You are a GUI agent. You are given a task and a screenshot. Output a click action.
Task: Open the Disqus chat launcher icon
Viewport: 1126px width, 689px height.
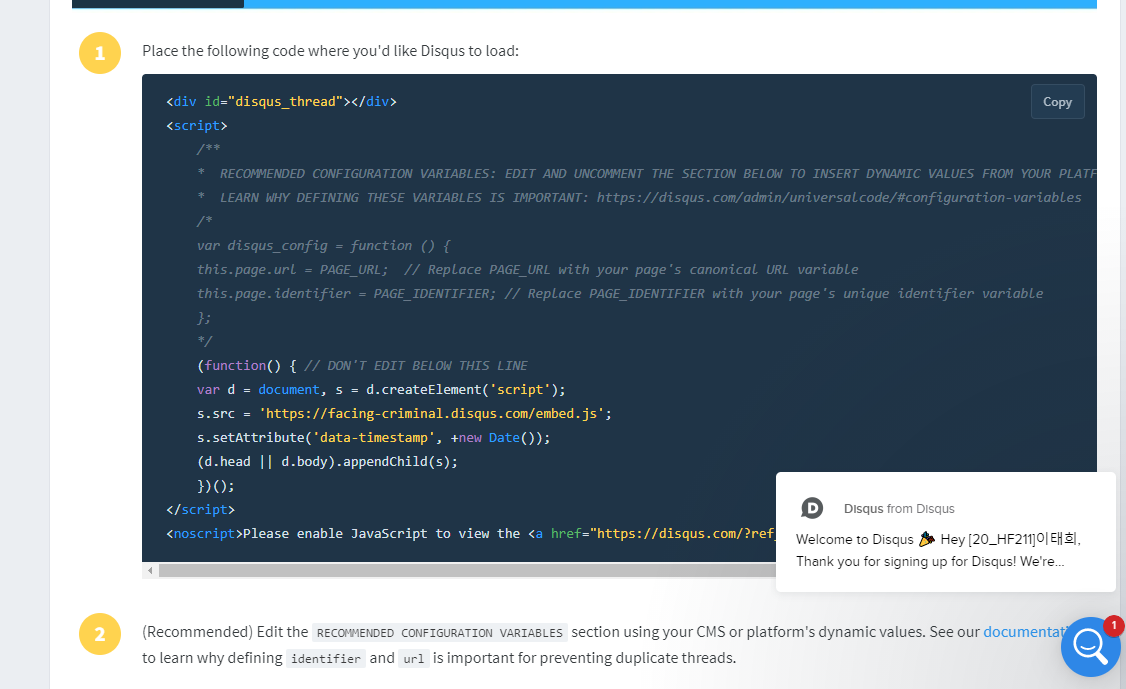coord(1090,646)
